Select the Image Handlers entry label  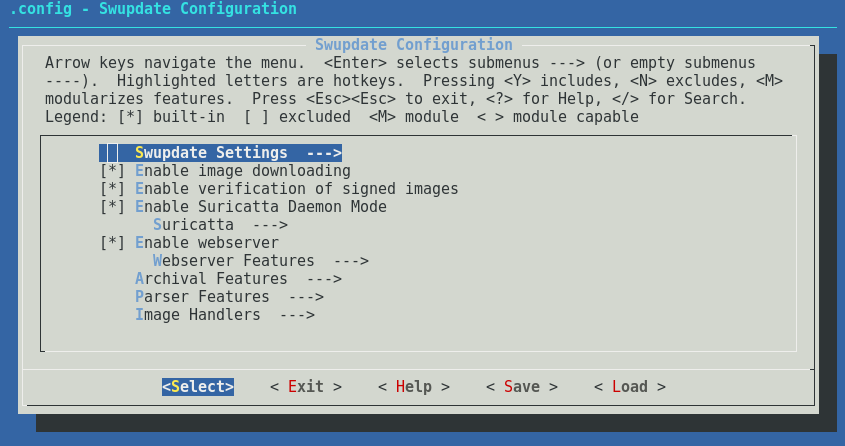(x=198, y=315)
